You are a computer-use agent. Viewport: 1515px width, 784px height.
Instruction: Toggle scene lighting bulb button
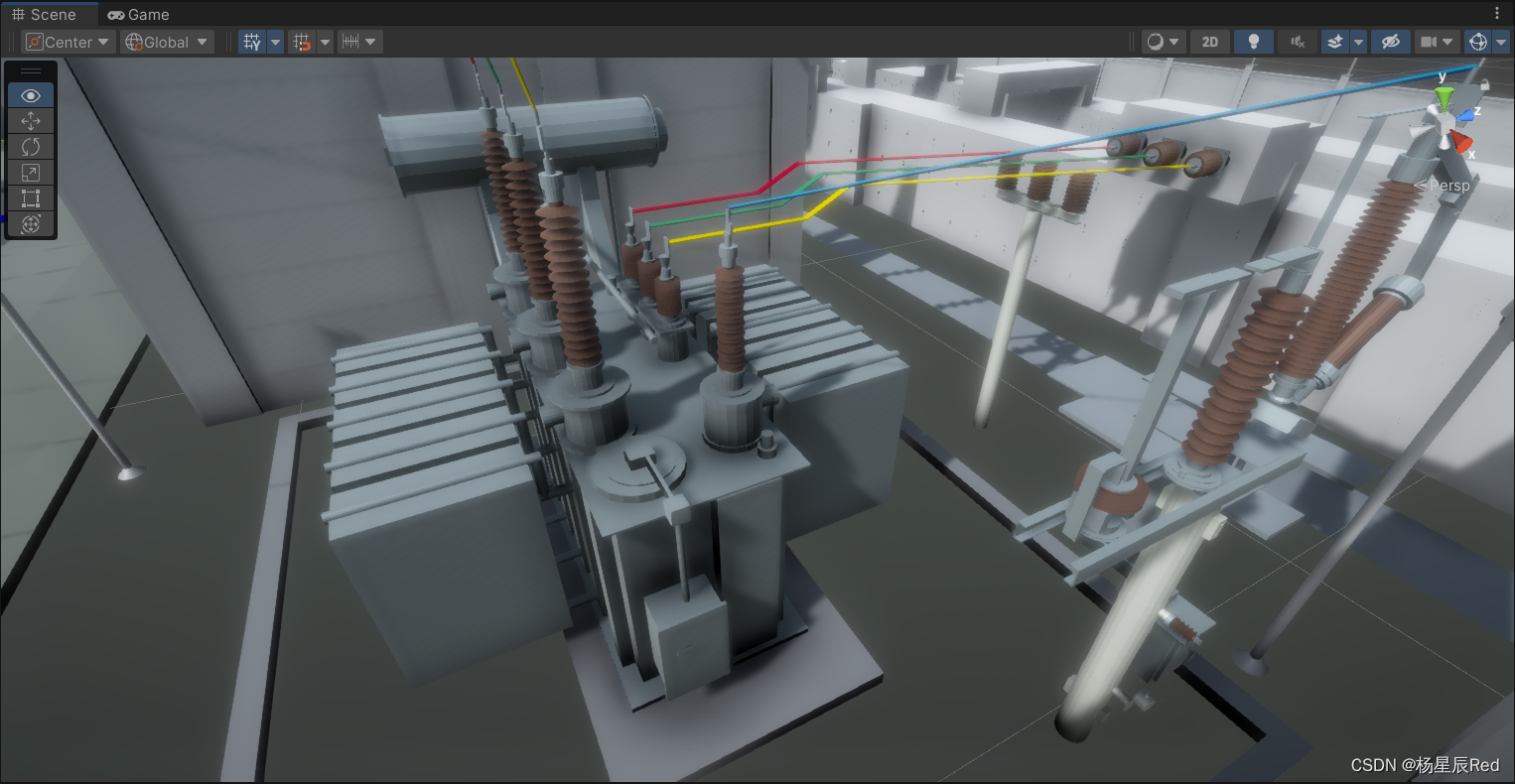pos(1254,42)
